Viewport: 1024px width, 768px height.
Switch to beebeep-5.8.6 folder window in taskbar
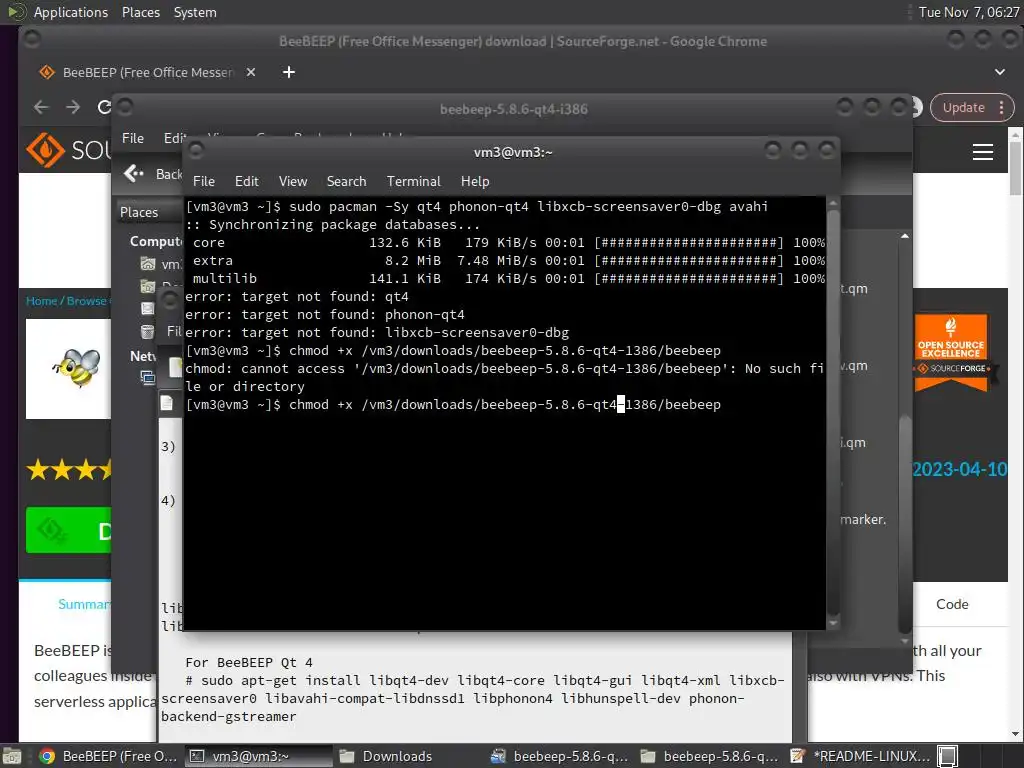pyautogui.click(x=709, y=756)
